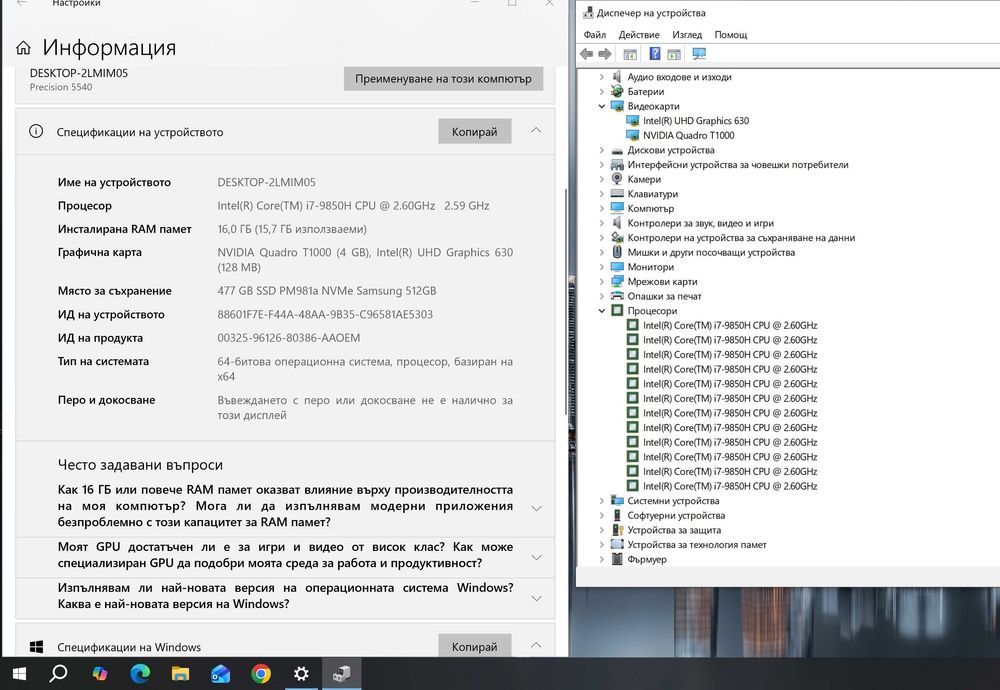Image resolution: width=1000 pixels, height=690 pixels.
Task: Click the Settings back arrow
Action: pos(22,3)
